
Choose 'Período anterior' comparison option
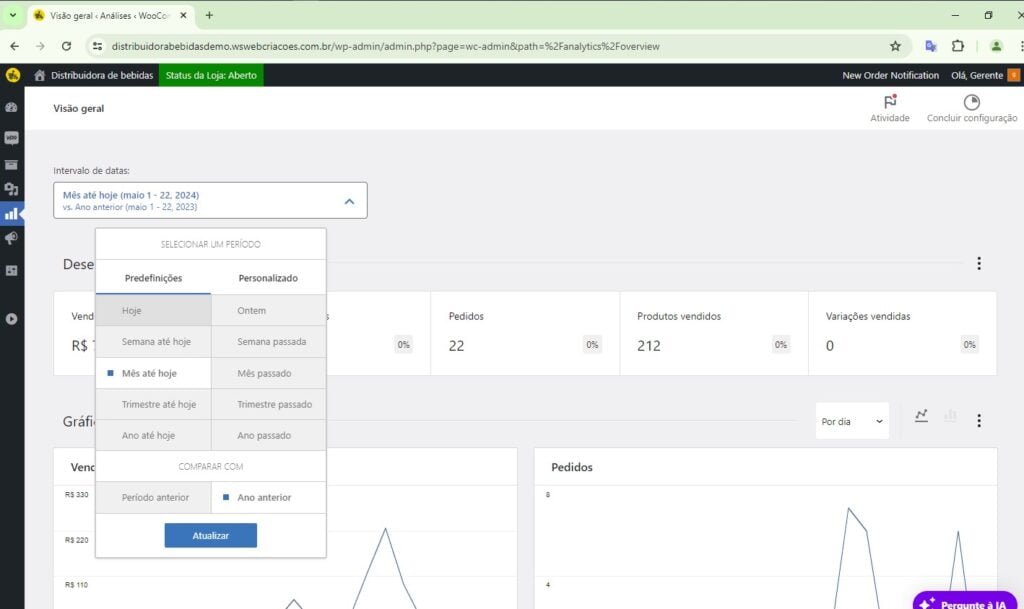(154, 497)
